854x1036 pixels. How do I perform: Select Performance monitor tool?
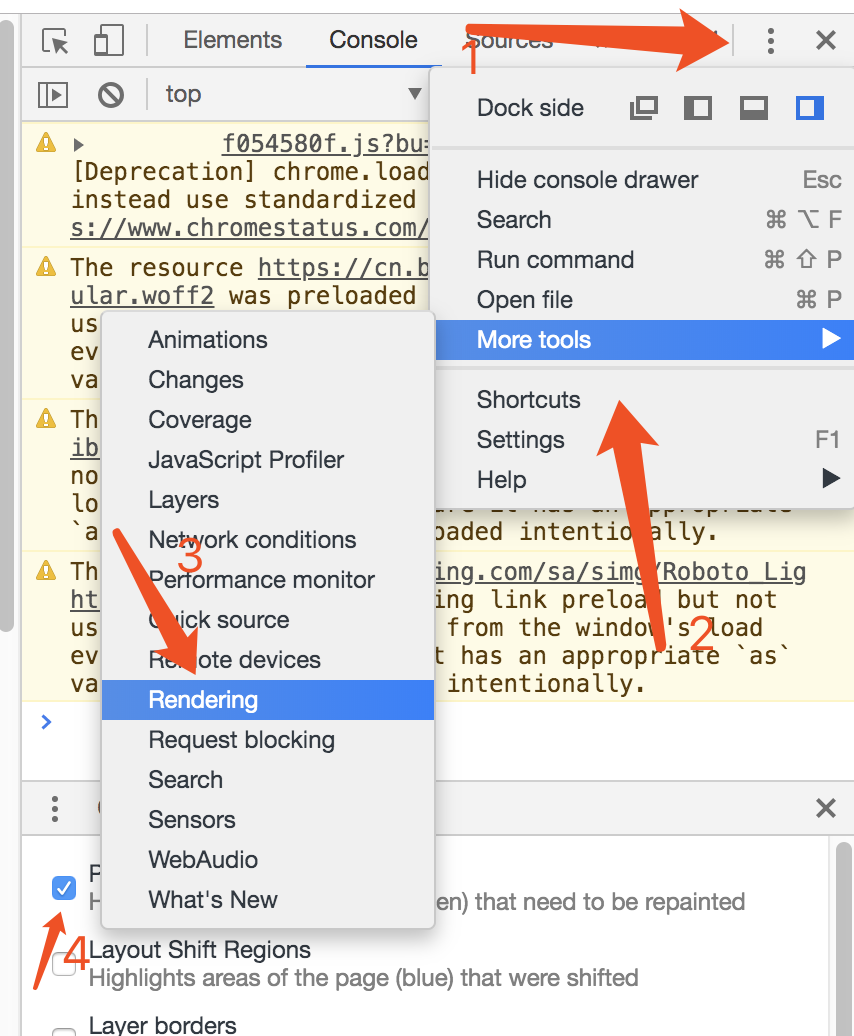point(268,579)
